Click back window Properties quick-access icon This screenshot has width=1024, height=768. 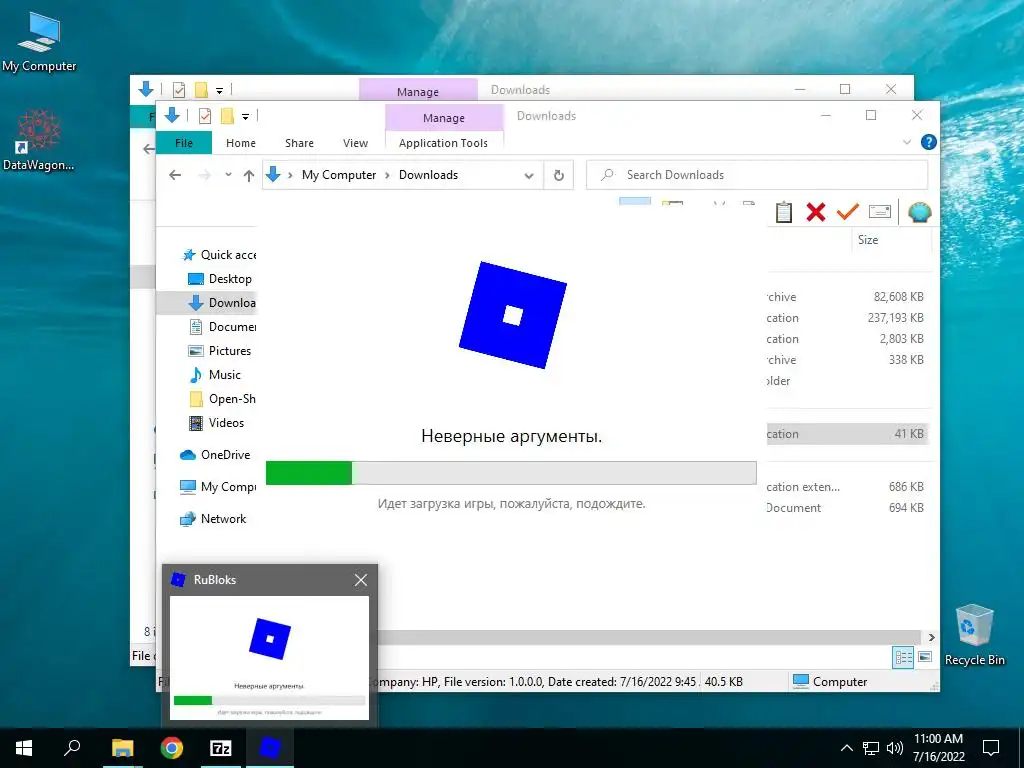coord(178,90)
